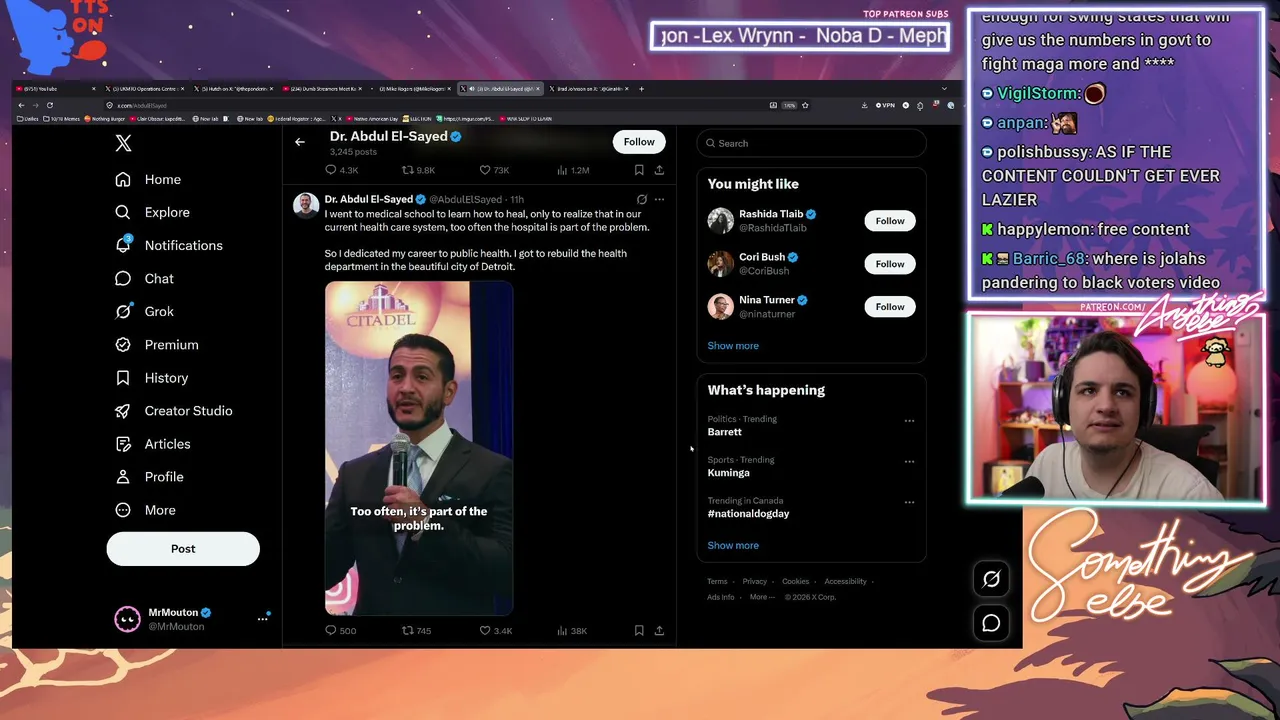Share the post with 1.2M views

pos(659,170)
